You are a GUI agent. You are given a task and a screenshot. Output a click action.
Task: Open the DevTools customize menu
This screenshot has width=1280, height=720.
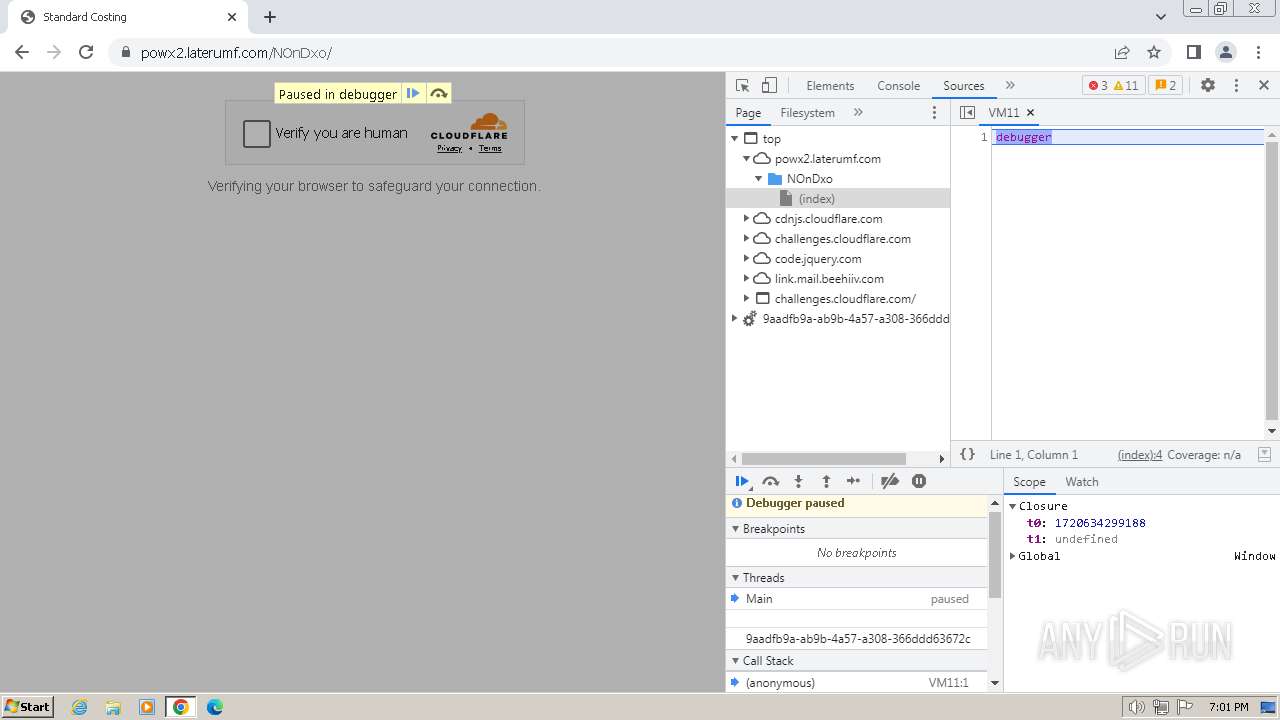coord(1236,86)
